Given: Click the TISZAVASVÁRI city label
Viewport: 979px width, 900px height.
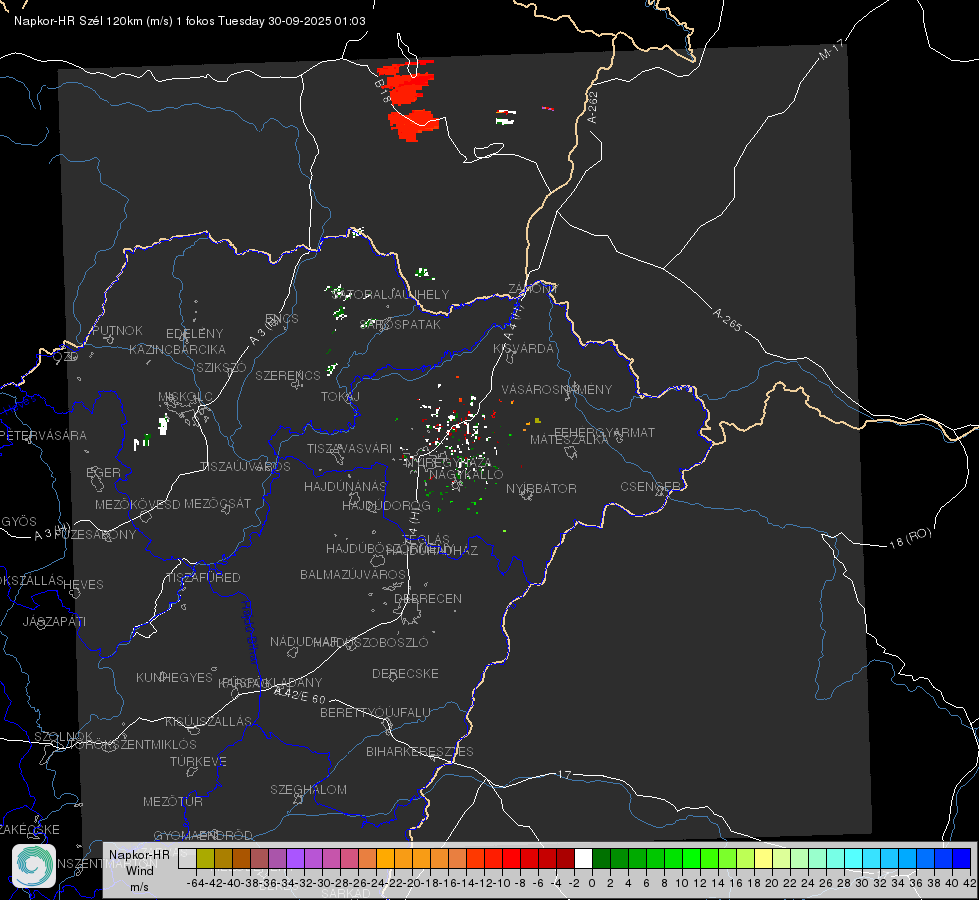Looking at the screenshot, I should click(x=349, y=448).
